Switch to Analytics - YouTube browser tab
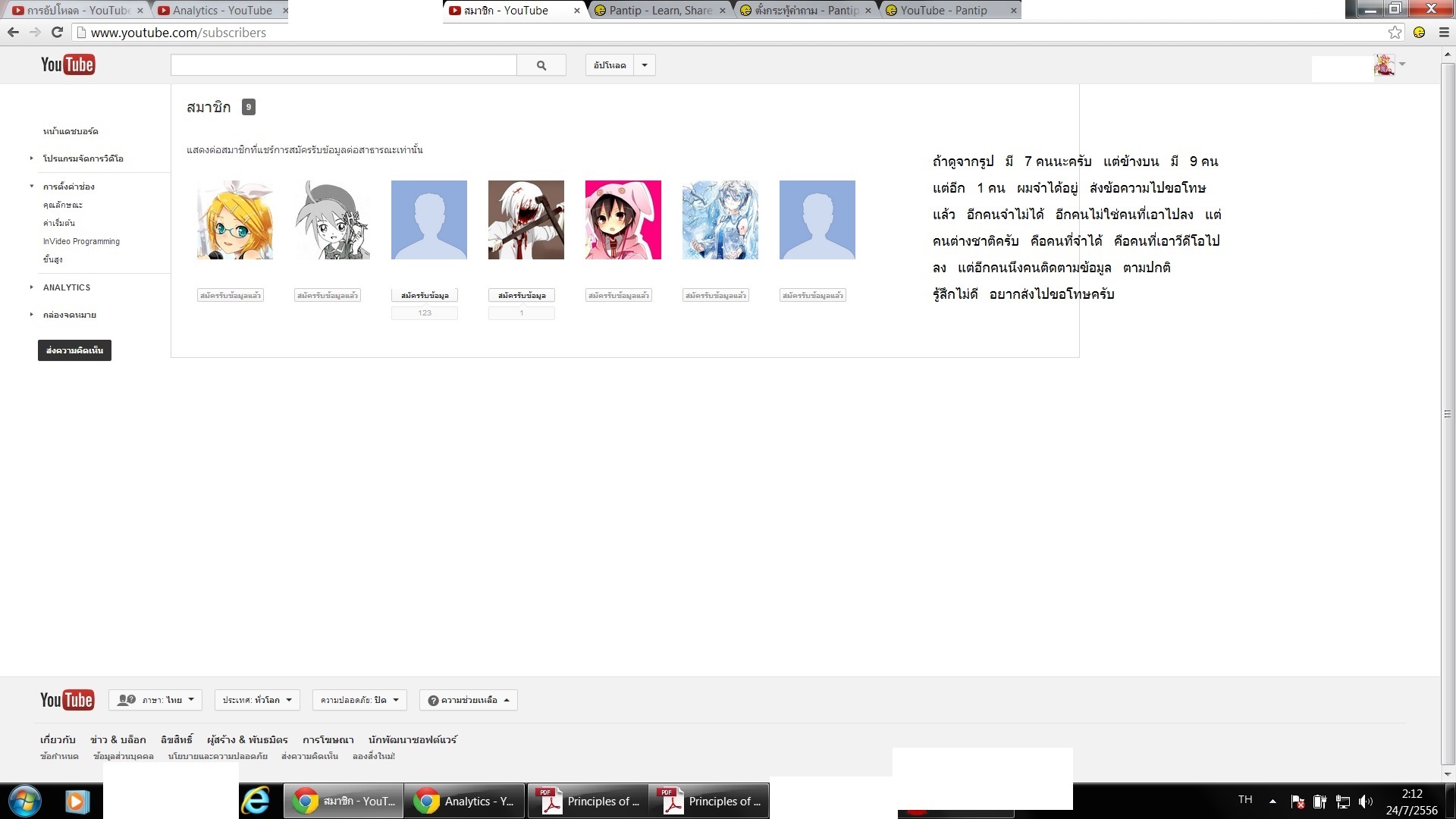The width and height of the screenshot is (1456, 819). [222, 11]
